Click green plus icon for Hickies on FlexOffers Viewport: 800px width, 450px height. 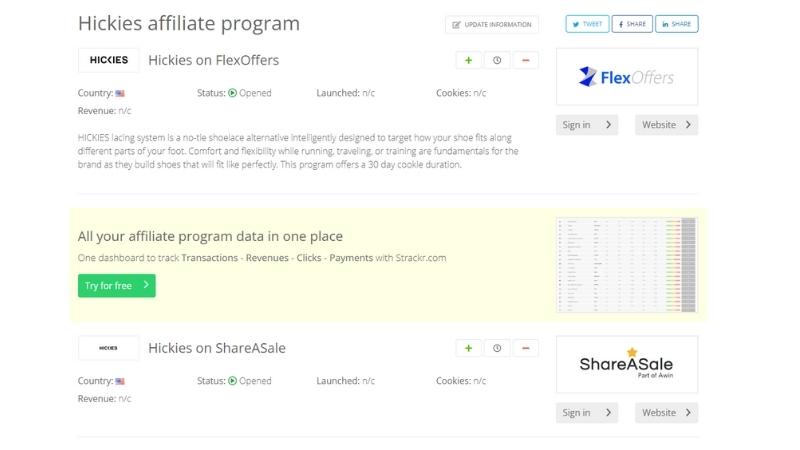pyautogui.click(x=468, y=60)
